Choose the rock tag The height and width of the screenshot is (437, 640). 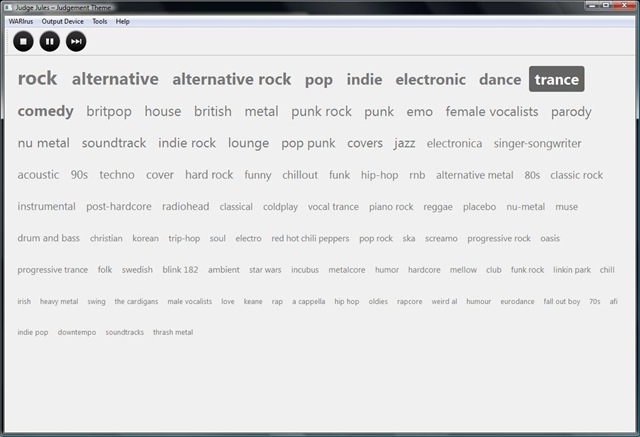point(38,78)
